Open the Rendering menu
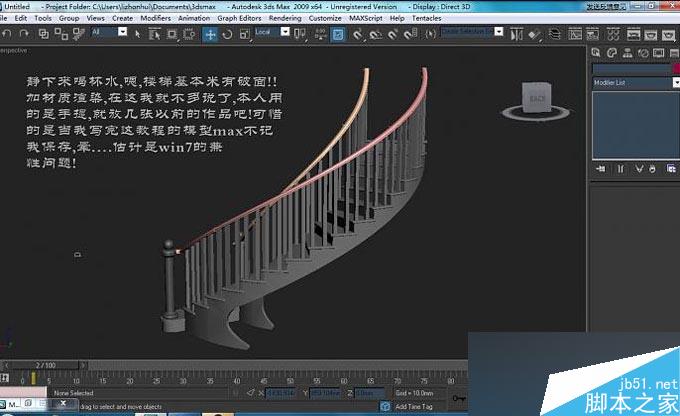Image resolution: width=680 pixels, height=416 pixels. tap(285, 18)
